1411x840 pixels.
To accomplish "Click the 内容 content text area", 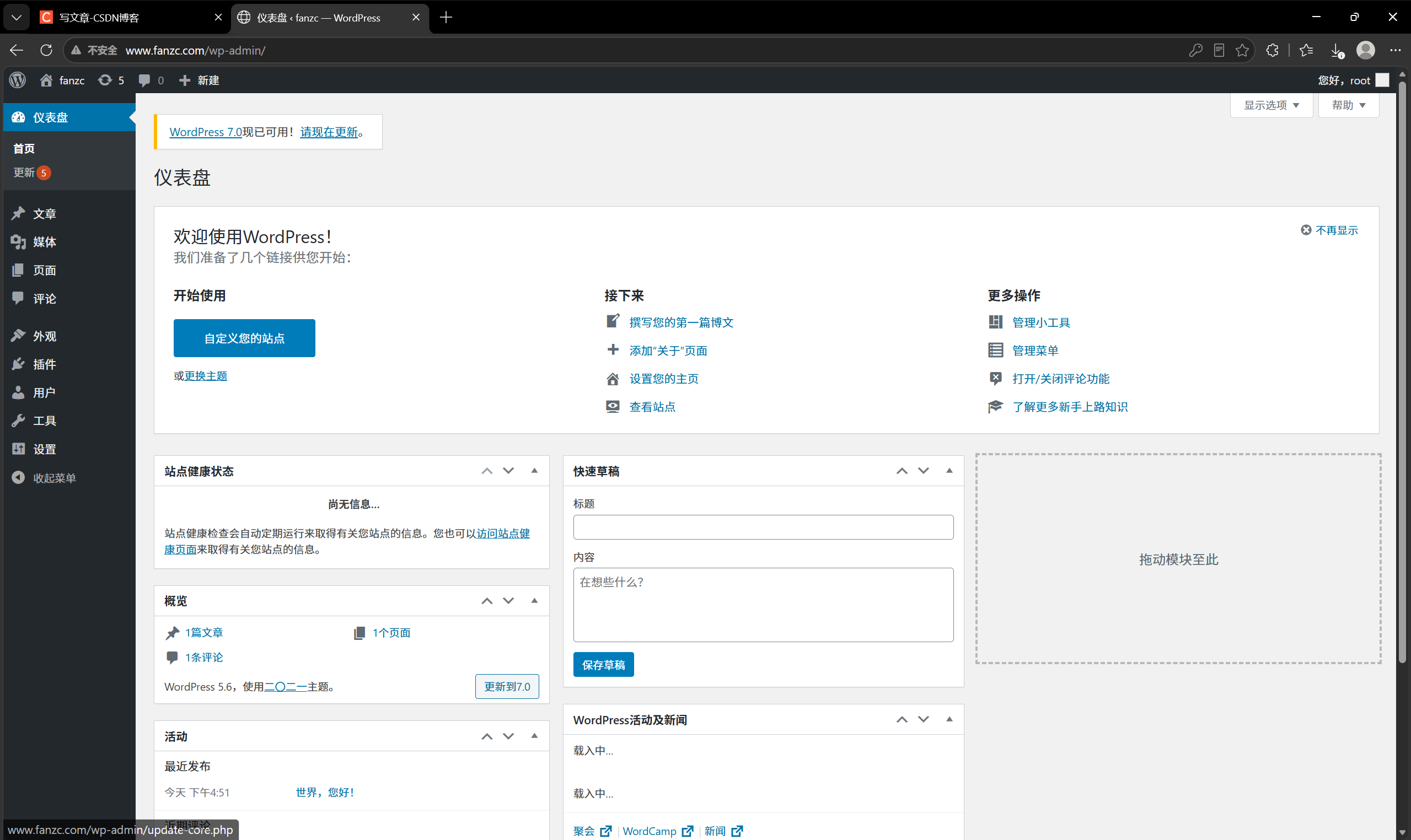I will [763, 605].
